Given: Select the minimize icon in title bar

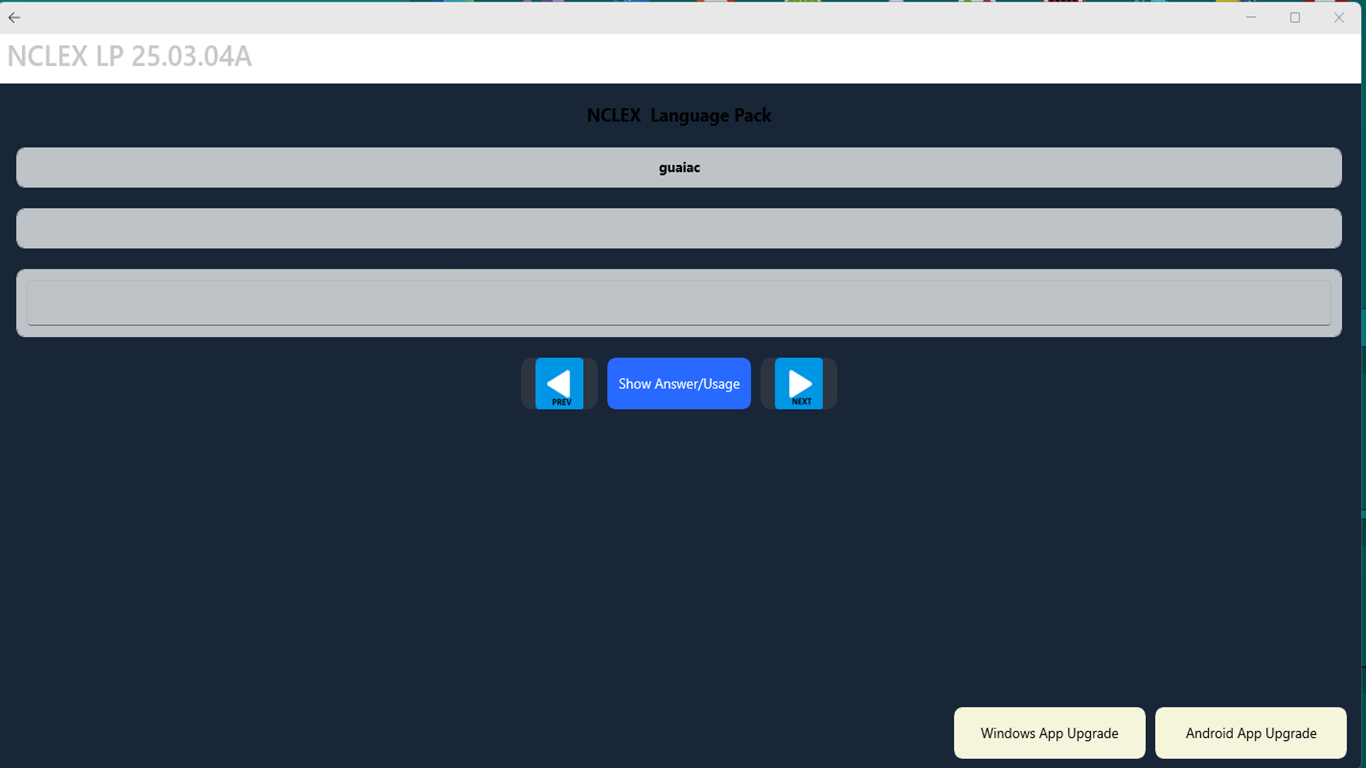Looking at the screenshot, I should (x=1251, y=17).
